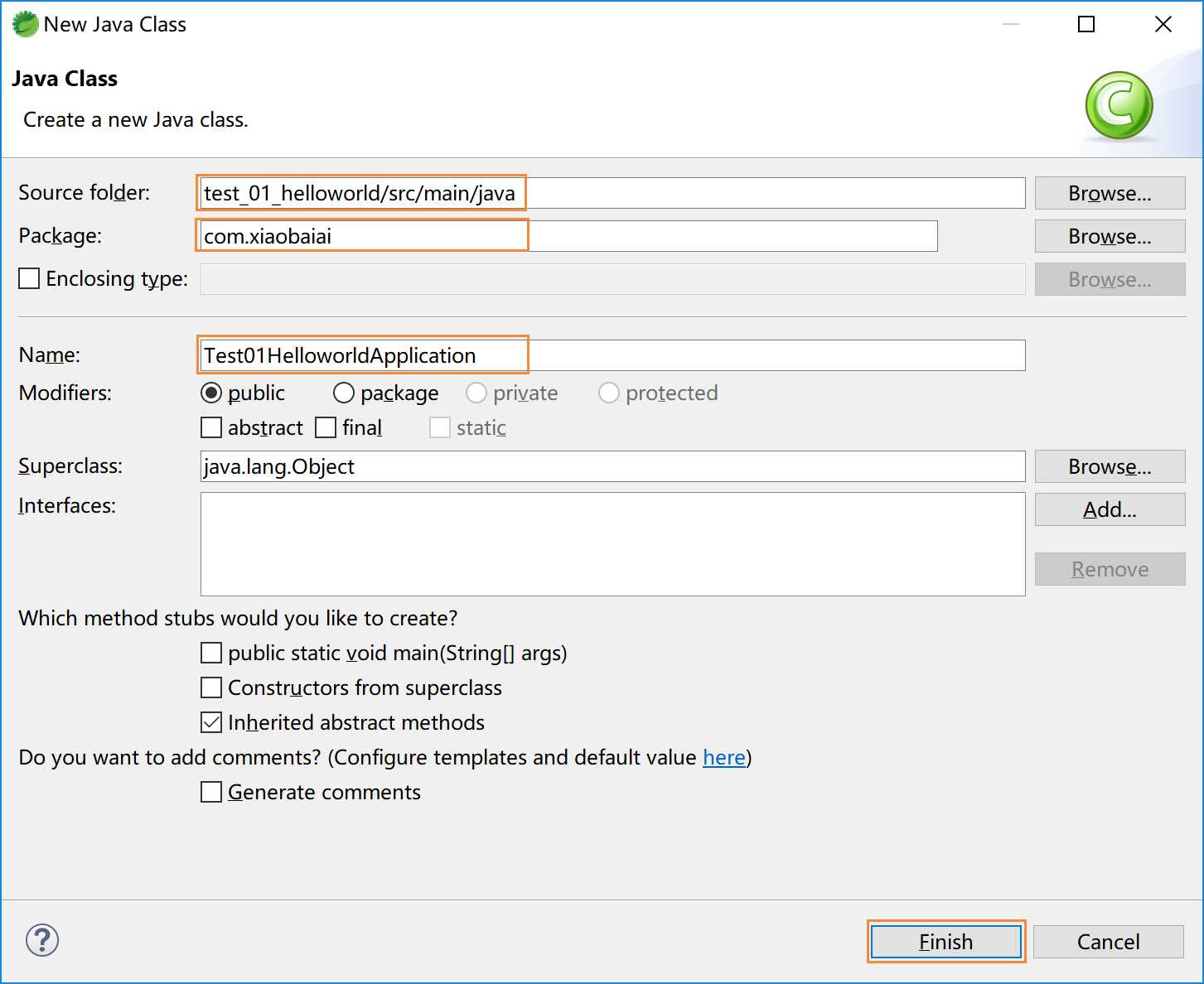Enable the Enclosing type checkbox
The width and height of the screenshot is (1204, 984).
(29, 278)
